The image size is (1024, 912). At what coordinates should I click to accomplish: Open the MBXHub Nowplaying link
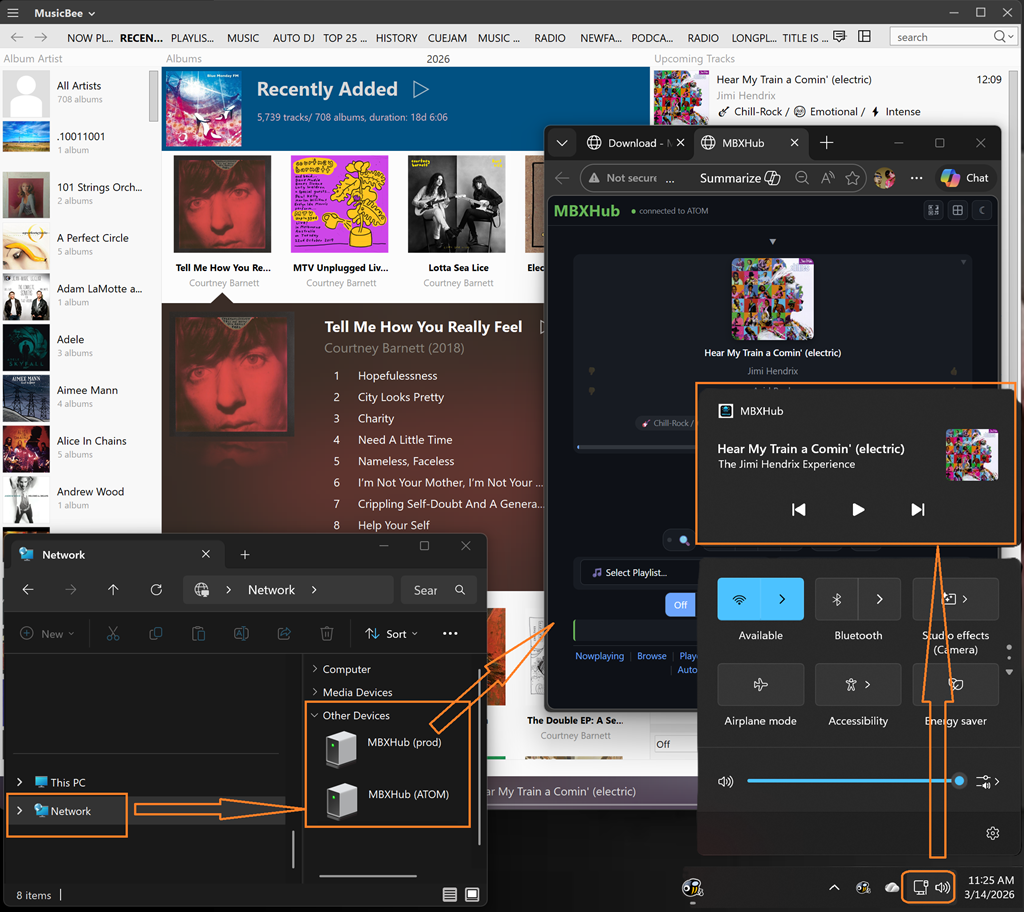(599, 656)
